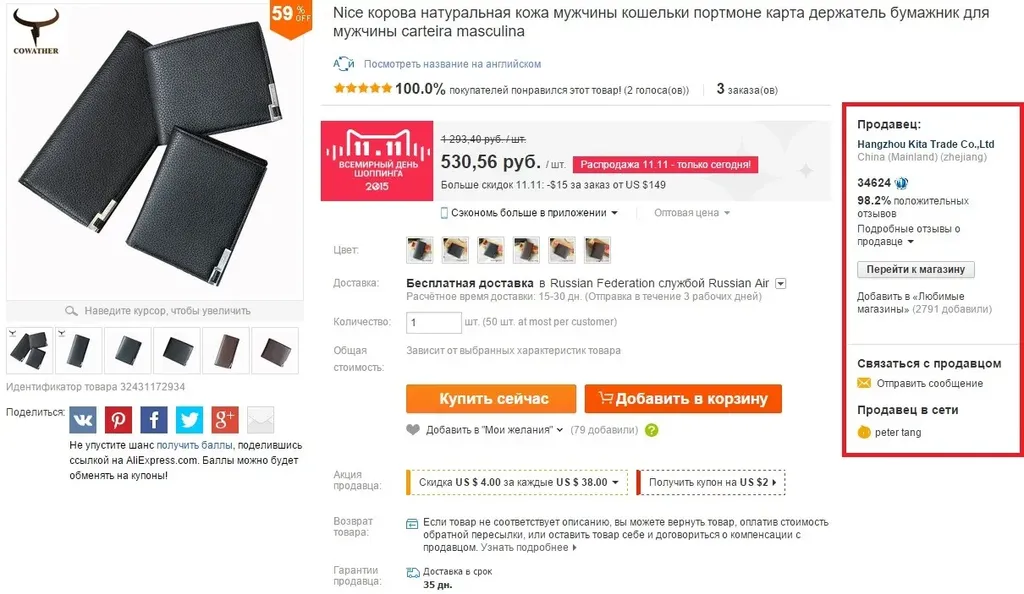This screenshot has height=594, width=1024.
Task: Open the wishlist help question mark
Action: pyautogui.click(x=652, y=430)
